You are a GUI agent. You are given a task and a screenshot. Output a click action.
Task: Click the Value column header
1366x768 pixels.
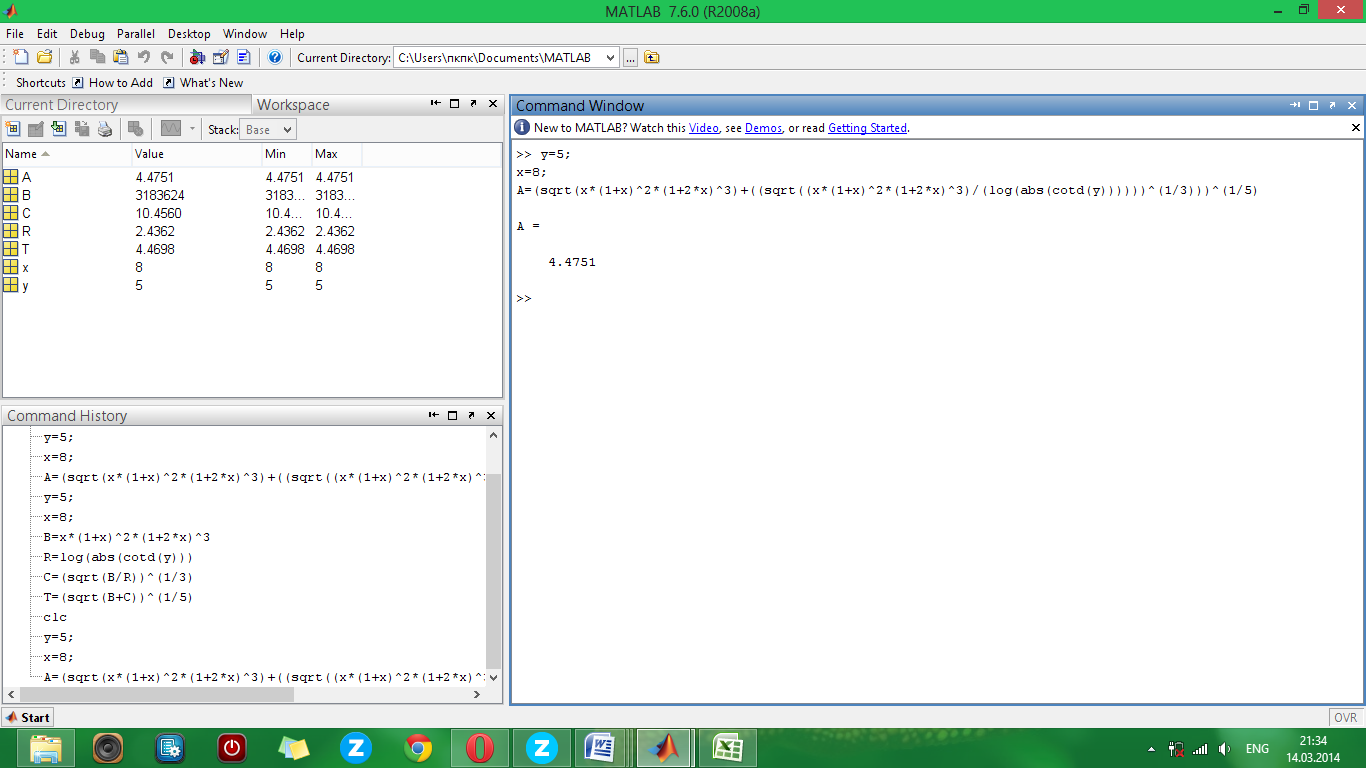point(197,154)
